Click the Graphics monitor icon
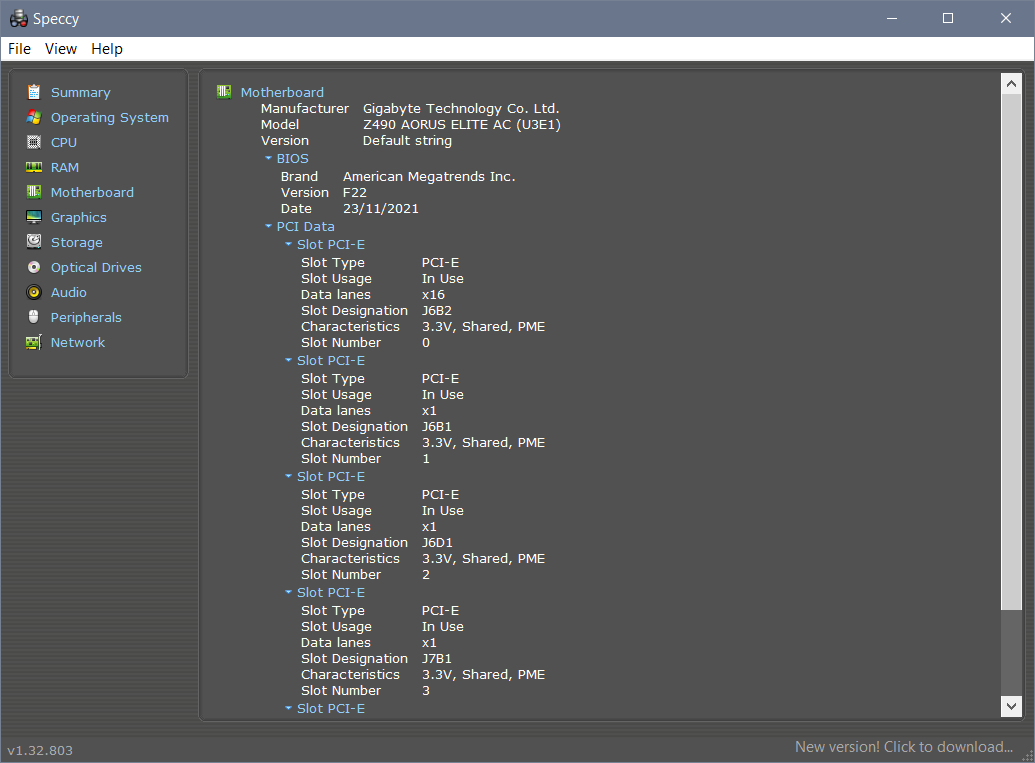Image resolution: width=1035 pixels, height=763 pixels. [x=34, y=217]
